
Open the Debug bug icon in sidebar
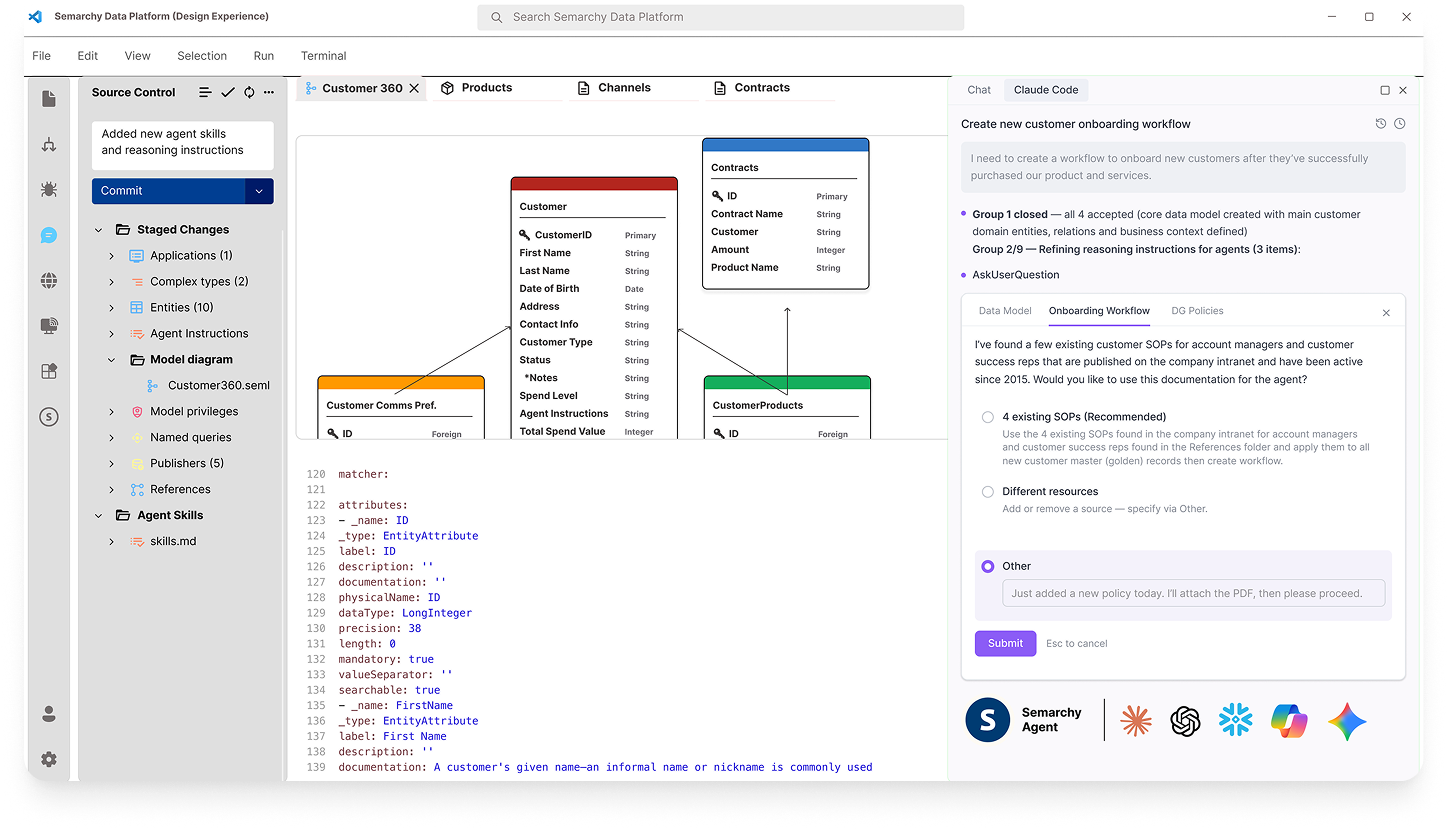49,189
